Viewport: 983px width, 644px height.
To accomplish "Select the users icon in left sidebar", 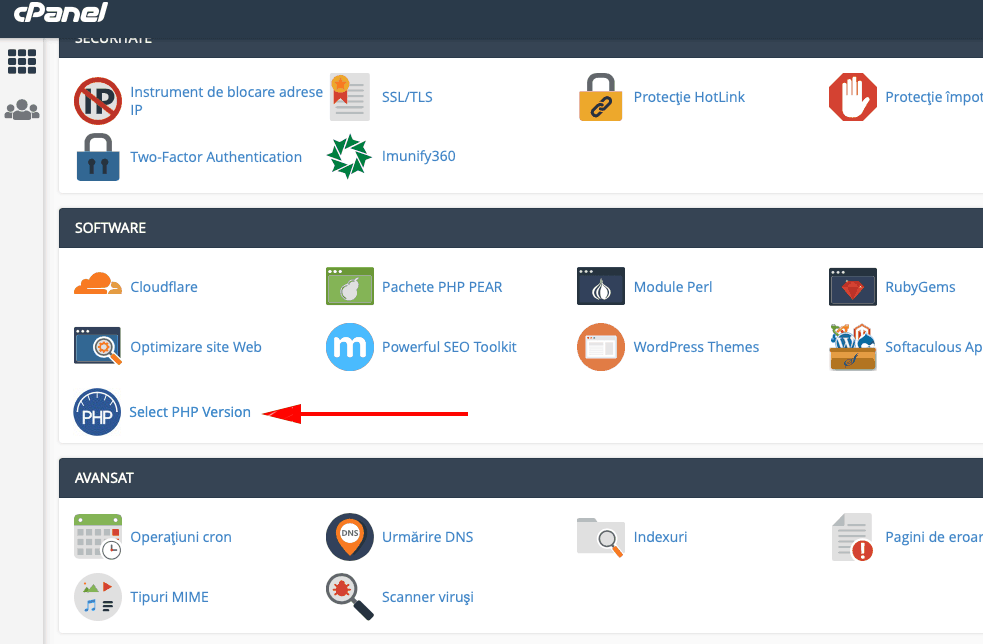I will click(x=22, y=110).
